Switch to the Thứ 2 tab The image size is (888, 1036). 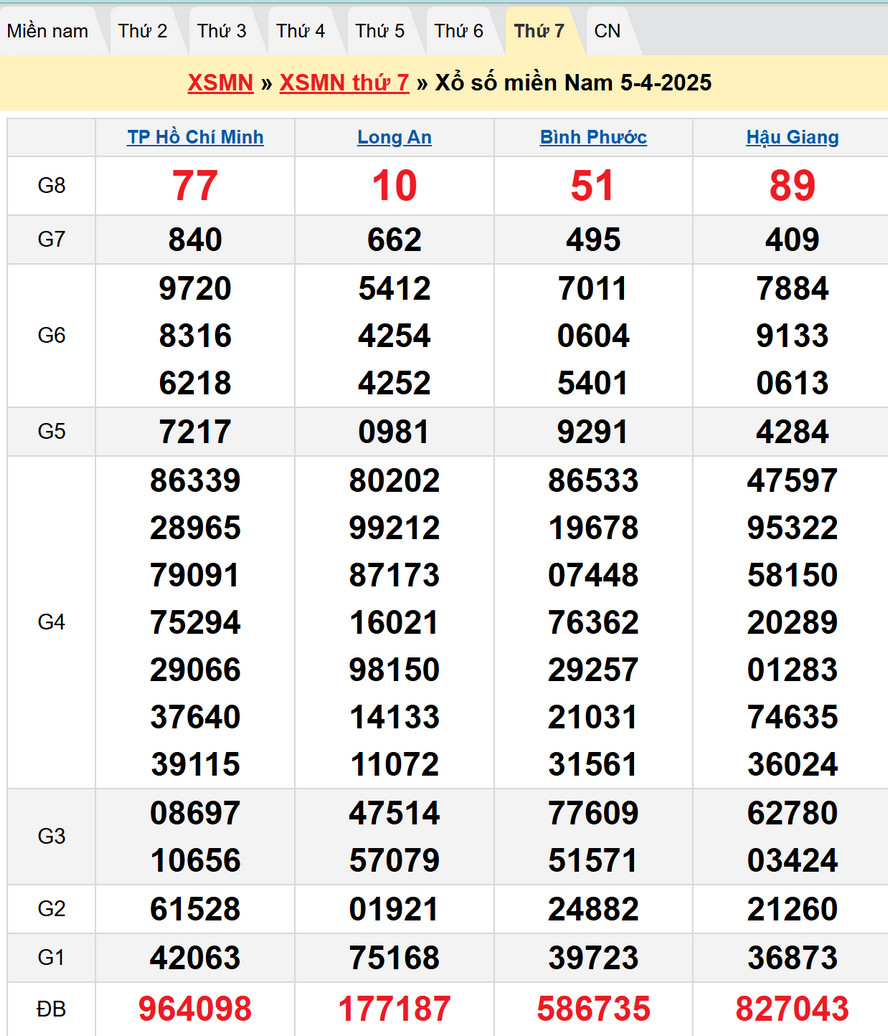point(142,31)
